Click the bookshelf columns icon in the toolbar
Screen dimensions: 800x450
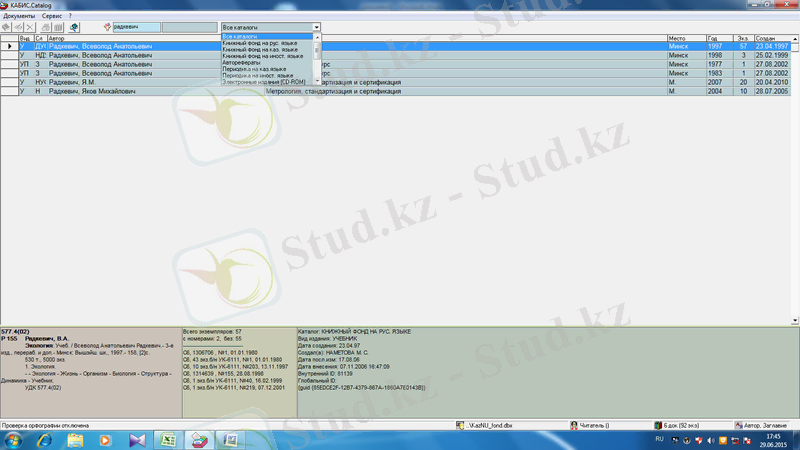pyautogui.click(x=58, y=27)
